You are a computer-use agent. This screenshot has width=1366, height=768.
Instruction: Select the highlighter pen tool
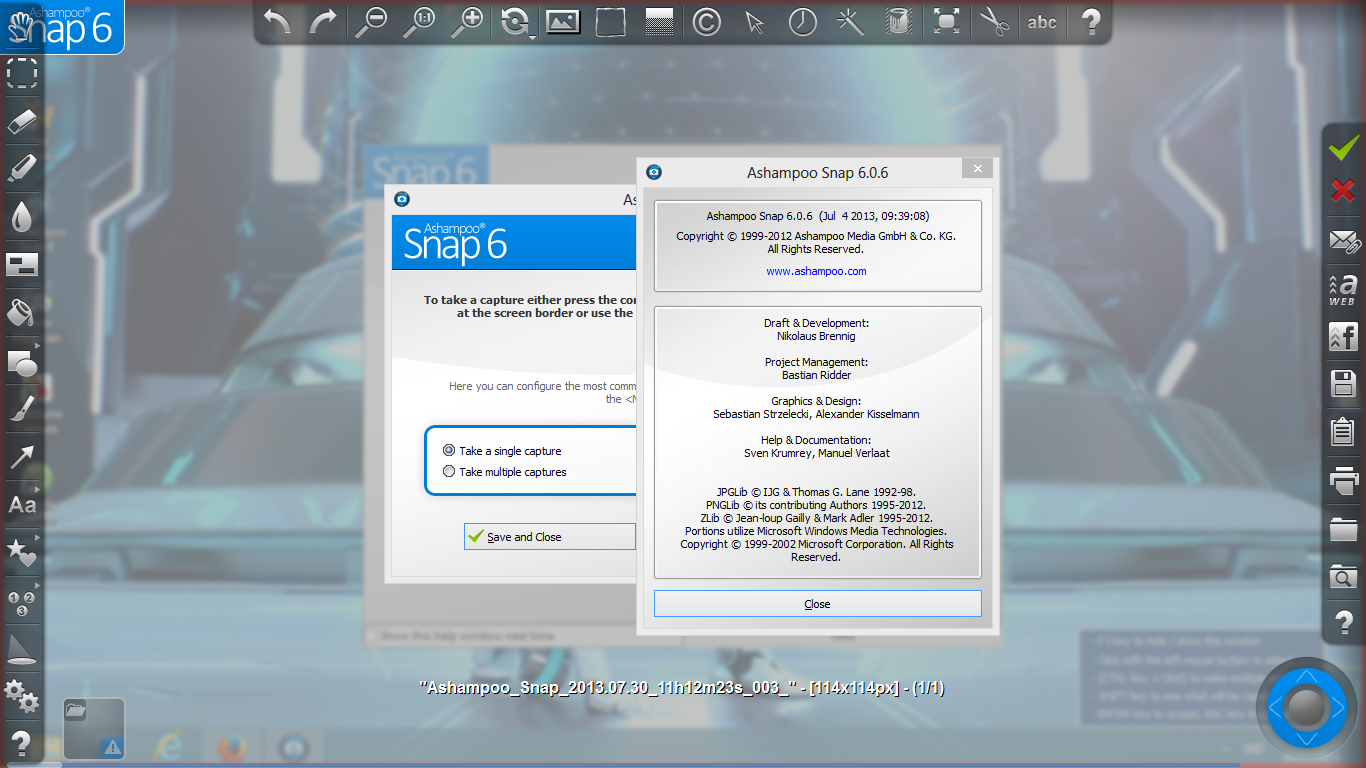(x=21, y=167)
